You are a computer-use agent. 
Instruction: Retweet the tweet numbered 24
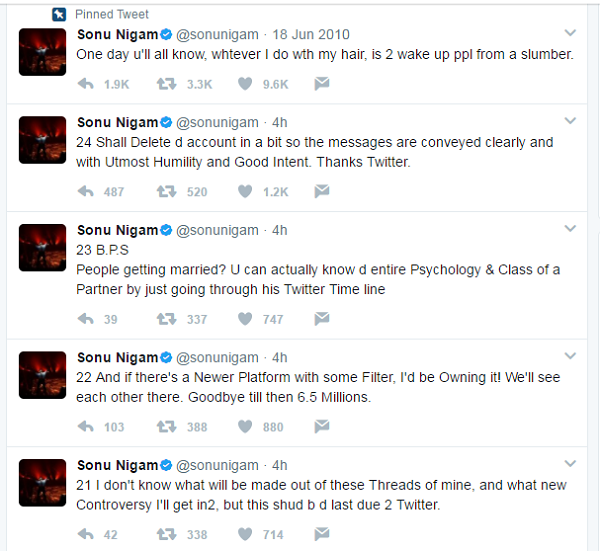click(166, 191)
